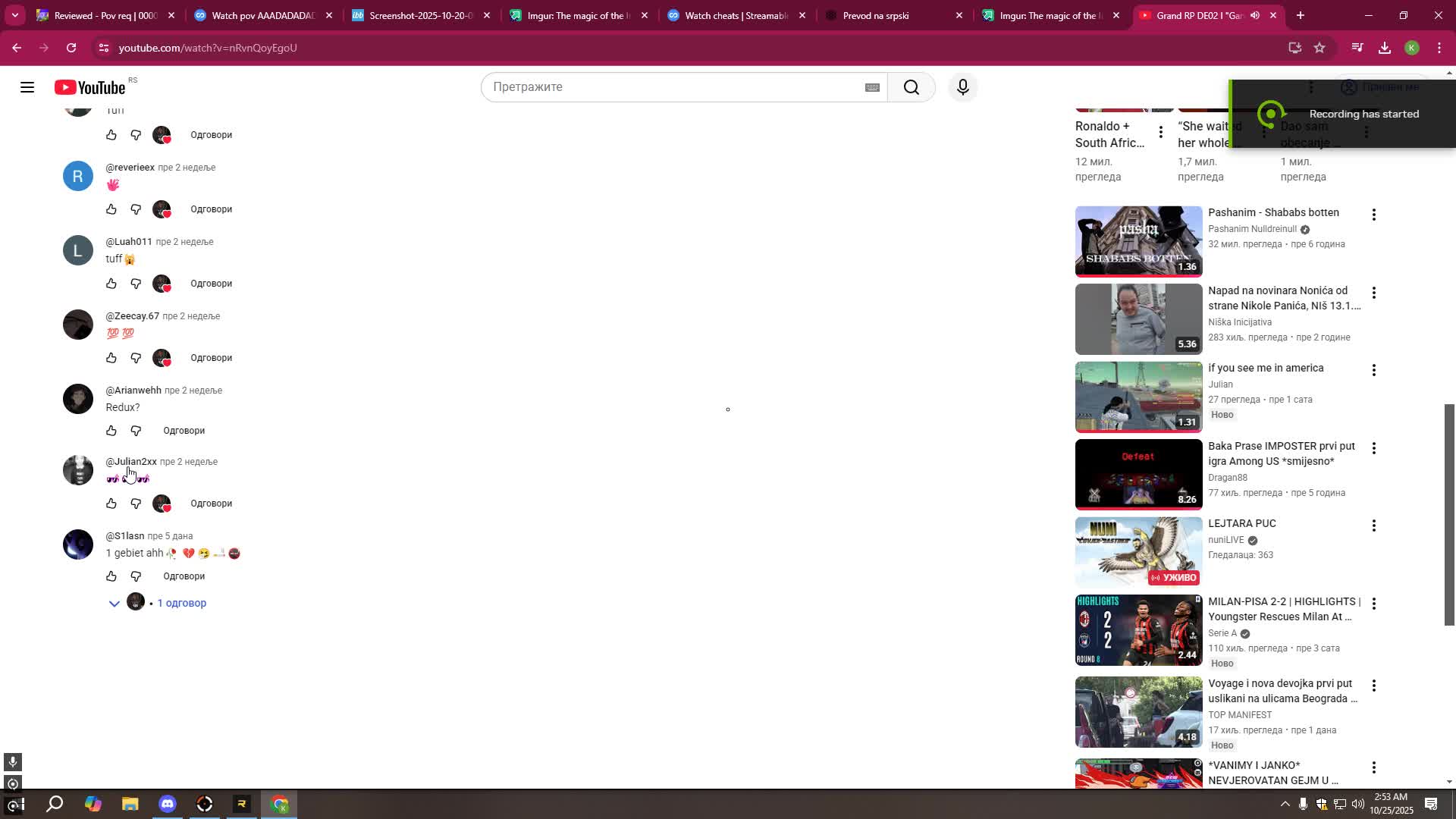The image size is (1456, 819).
Task: Expand the '1 одговор' reply thread
Action: point(181,603)
